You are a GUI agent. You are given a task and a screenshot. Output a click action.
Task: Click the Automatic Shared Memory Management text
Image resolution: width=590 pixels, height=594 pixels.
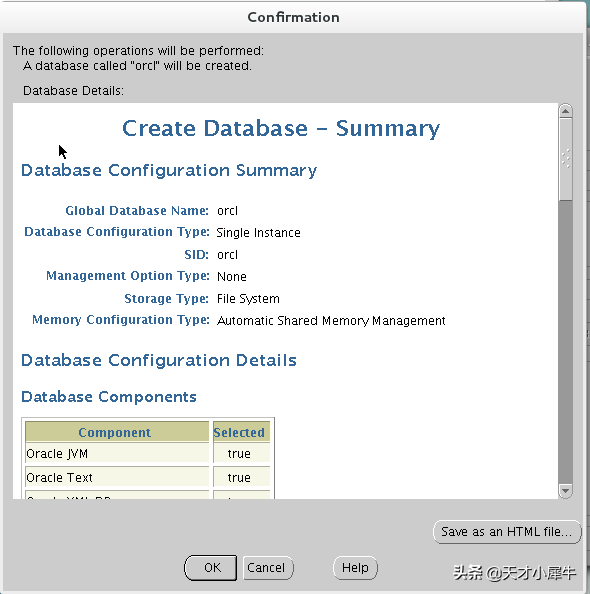pyautogui.click(x=331, y=321)
